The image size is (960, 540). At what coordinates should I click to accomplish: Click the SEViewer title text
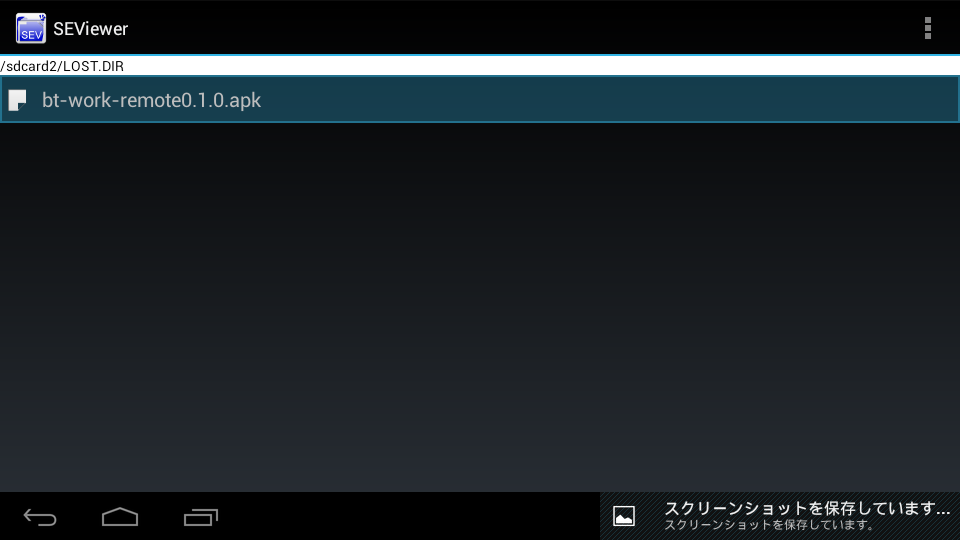pos(90,29)
